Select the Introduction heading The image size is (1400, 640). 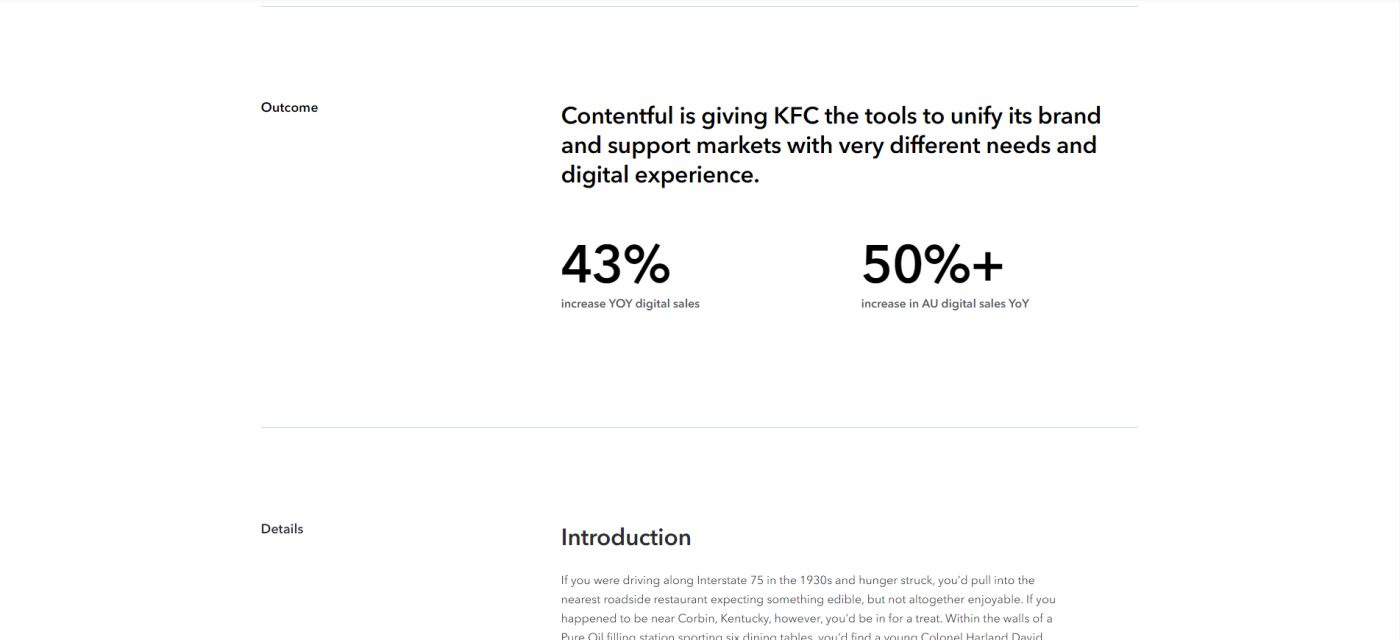(626, 538)
